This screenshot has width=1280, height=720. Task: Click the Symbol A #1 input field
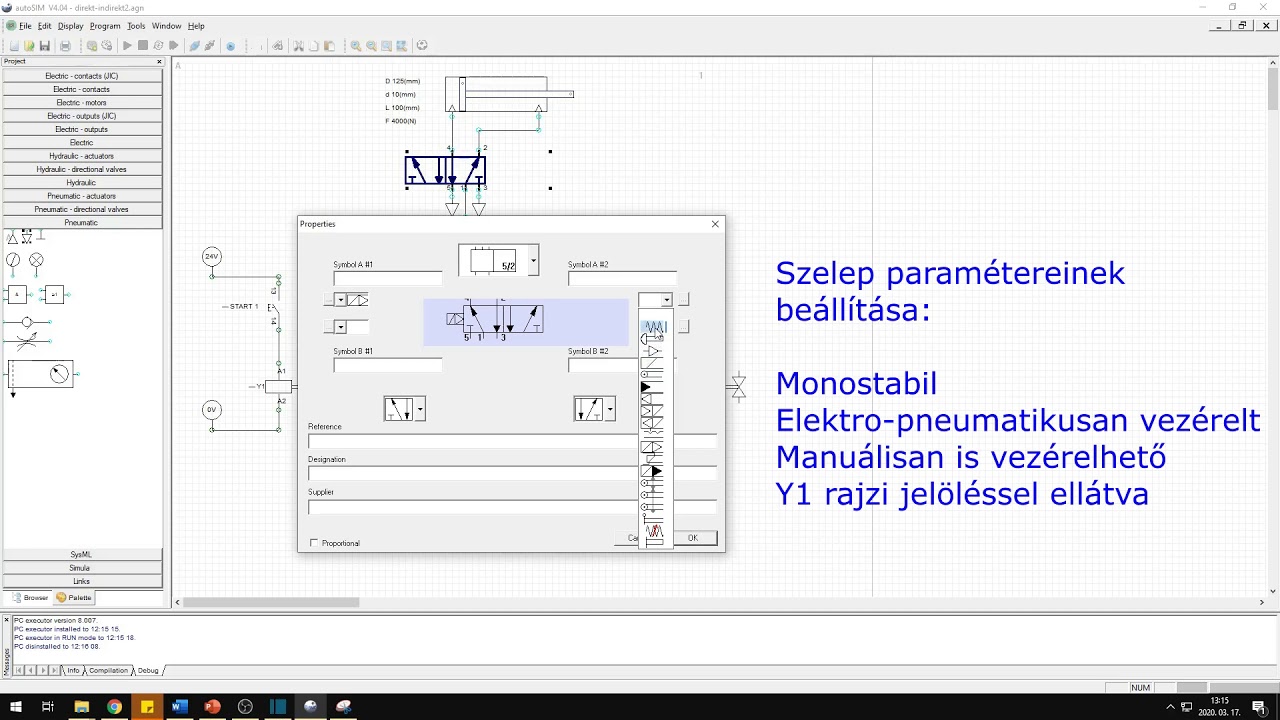click(x=388, y=278)
